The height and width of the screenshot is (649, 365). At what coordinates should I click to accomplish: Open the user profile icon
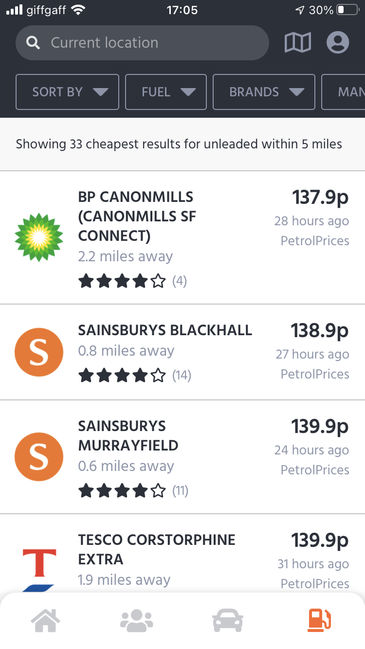click(x=338, y=43)
